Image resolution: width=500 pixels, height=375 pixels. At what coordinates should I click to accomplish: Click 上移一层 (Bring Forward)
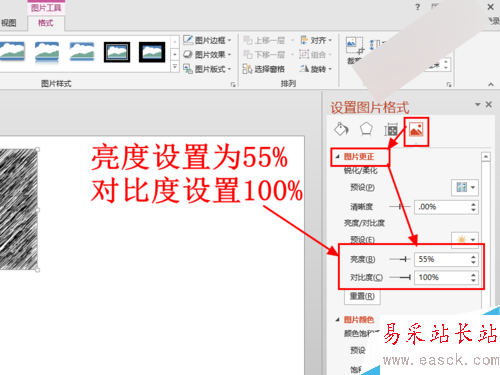click(268, 40)
